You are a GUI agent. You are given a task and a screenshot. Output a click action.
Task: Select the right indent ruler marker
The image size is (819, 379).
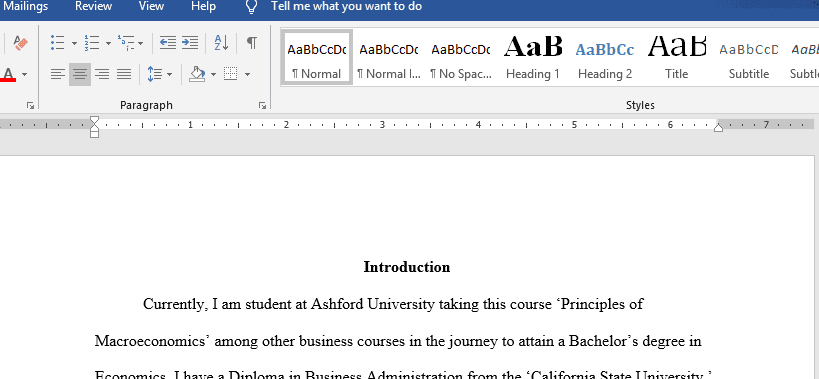[x=719, y=127]
